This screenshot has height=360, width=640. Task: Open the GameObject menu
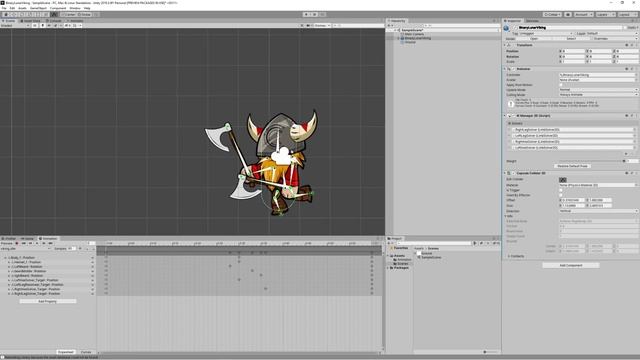[x=38, y=8]
